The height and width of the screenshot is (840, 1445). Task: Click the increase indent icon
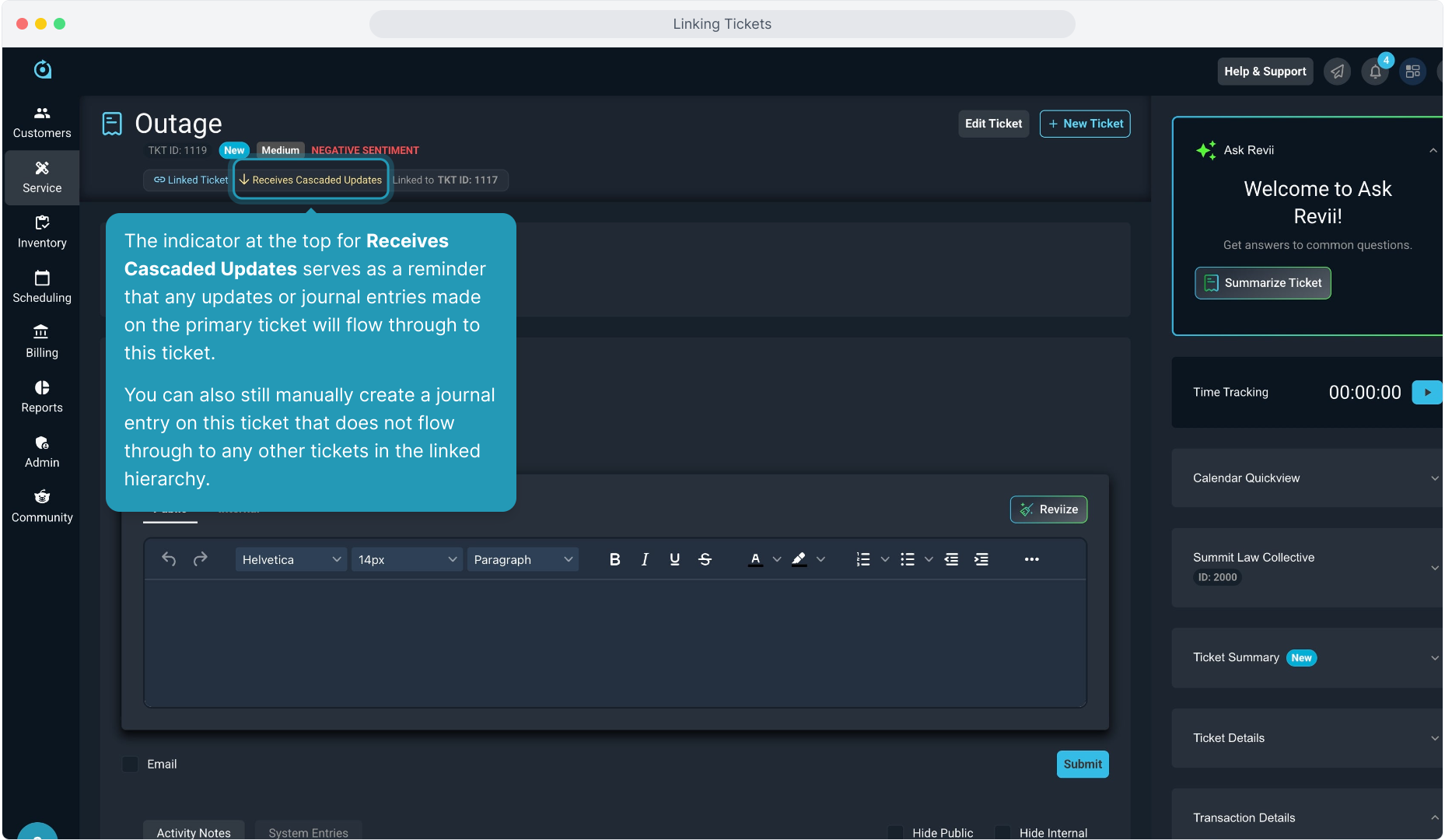tap(981, 559)
